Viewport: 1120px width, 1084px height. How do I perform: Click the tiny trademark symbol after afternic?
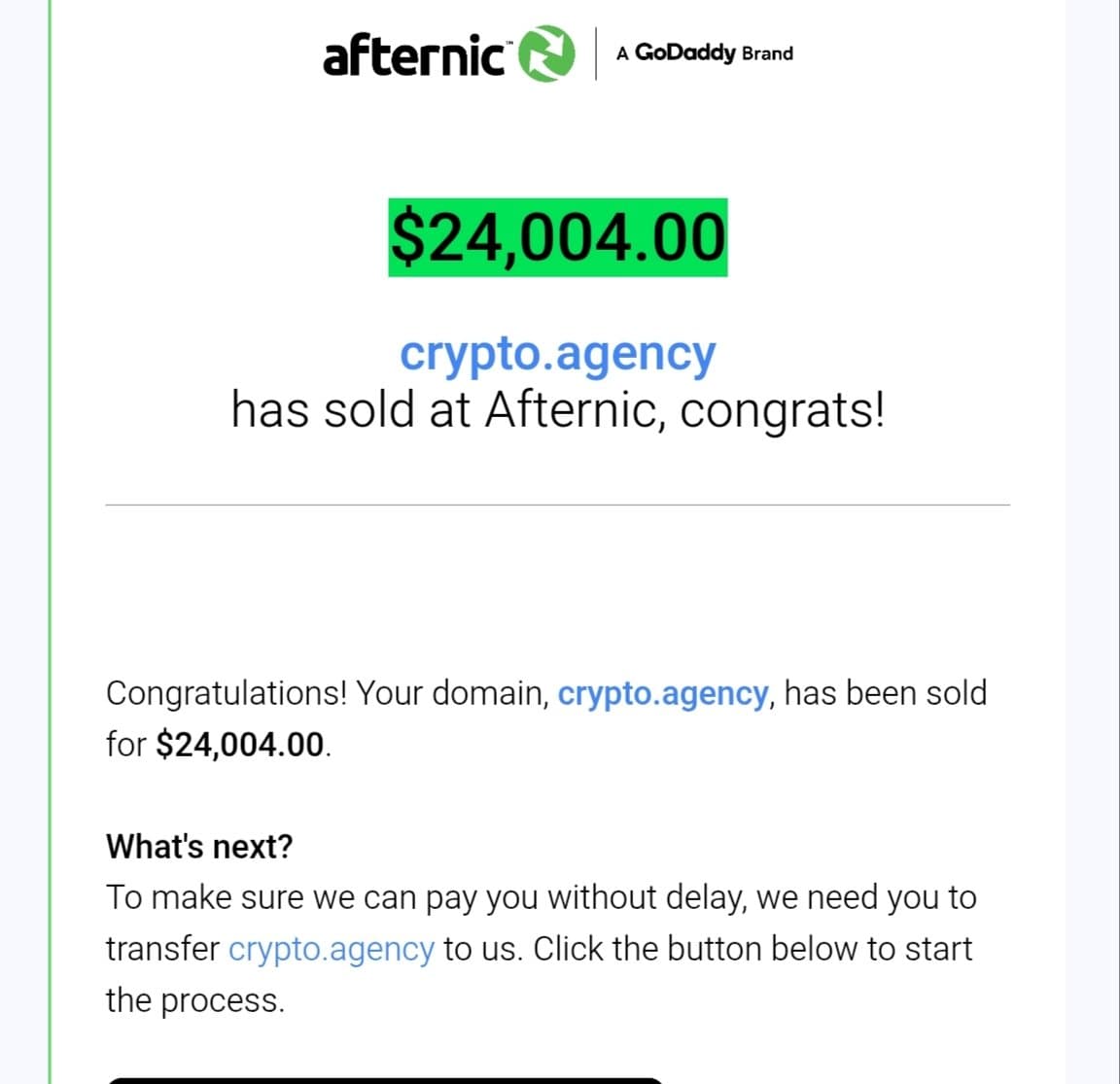pos(509,44)
